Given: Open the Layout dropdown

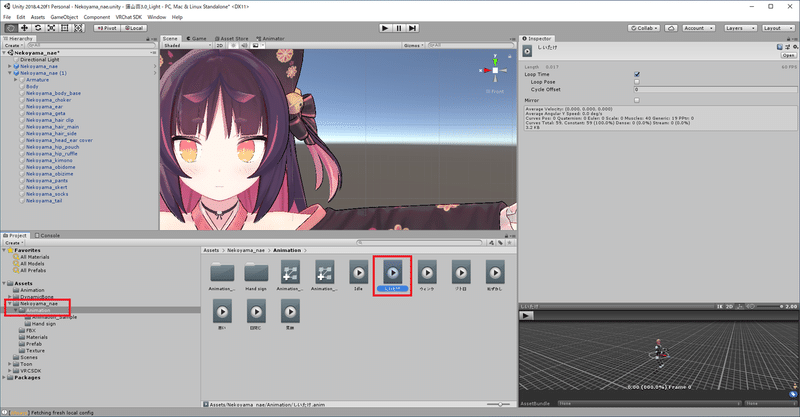Looking at the screenshot, I should click(778, 28).
